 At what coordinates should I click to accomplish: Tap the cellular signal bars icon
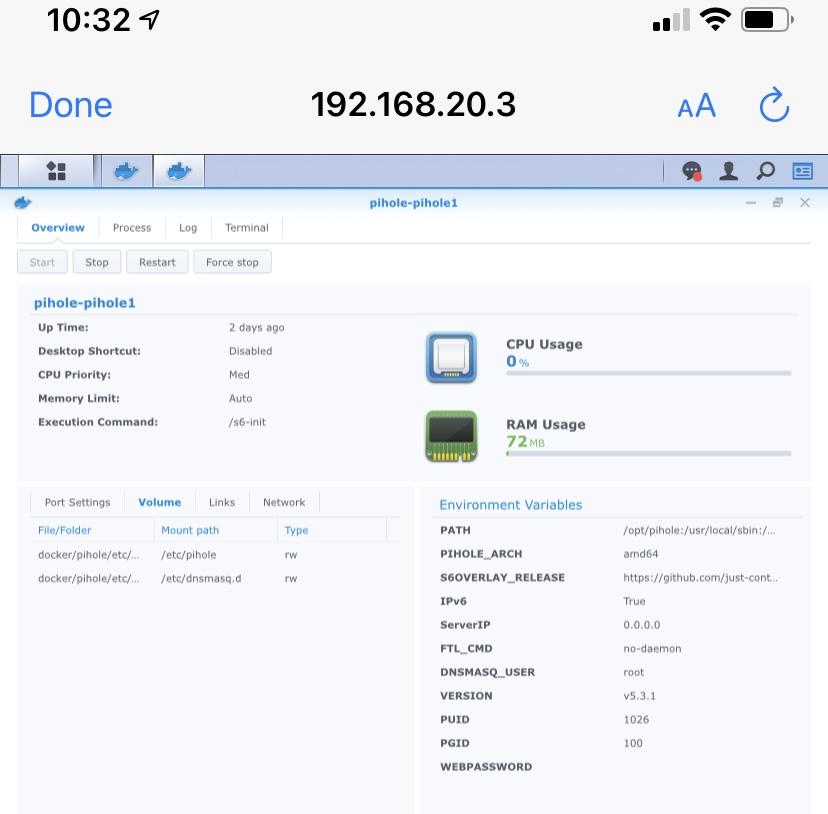[671, 20]
